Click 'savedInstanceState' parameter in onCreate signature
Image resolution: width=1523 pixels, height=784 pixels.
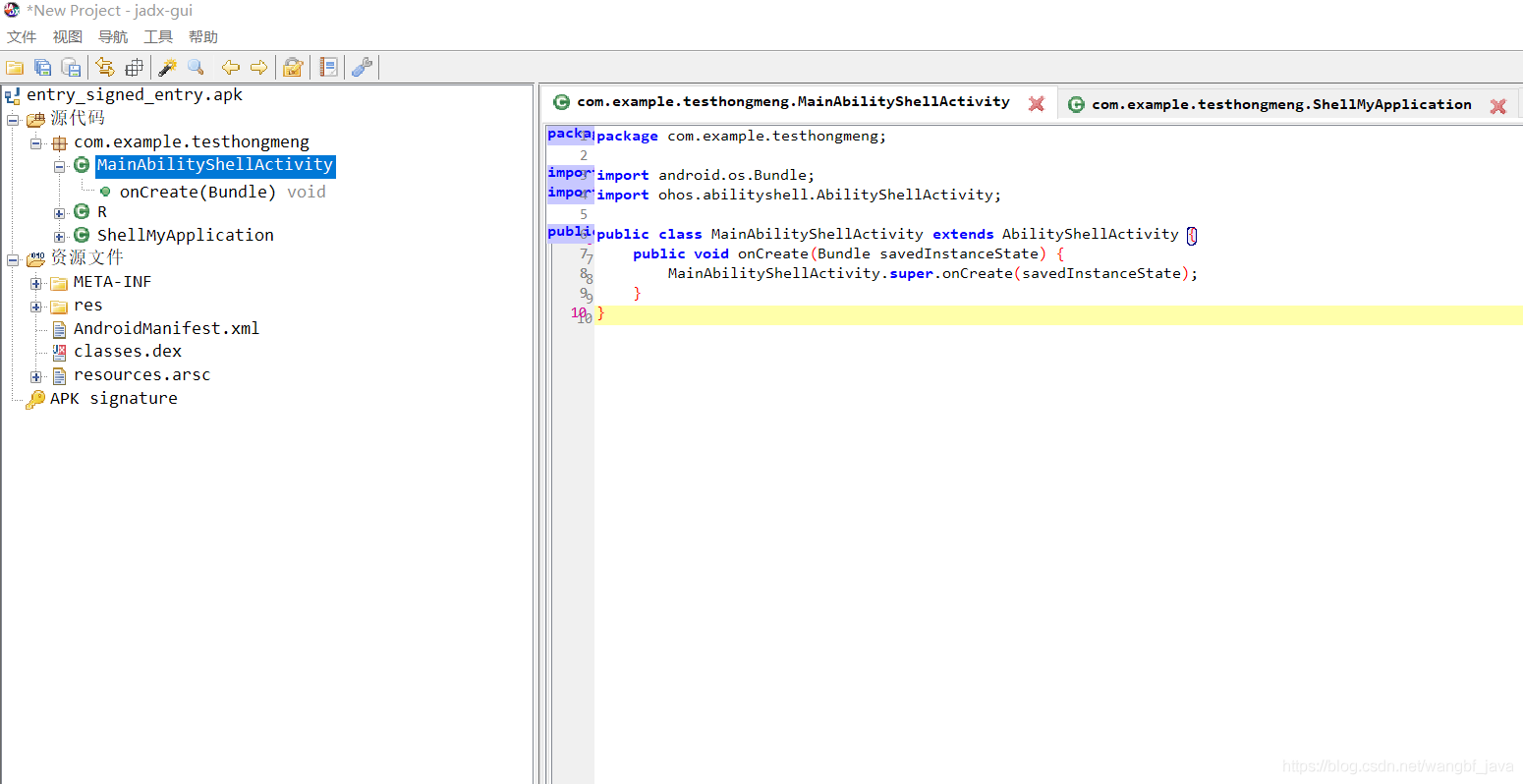(x=959, y=253)
